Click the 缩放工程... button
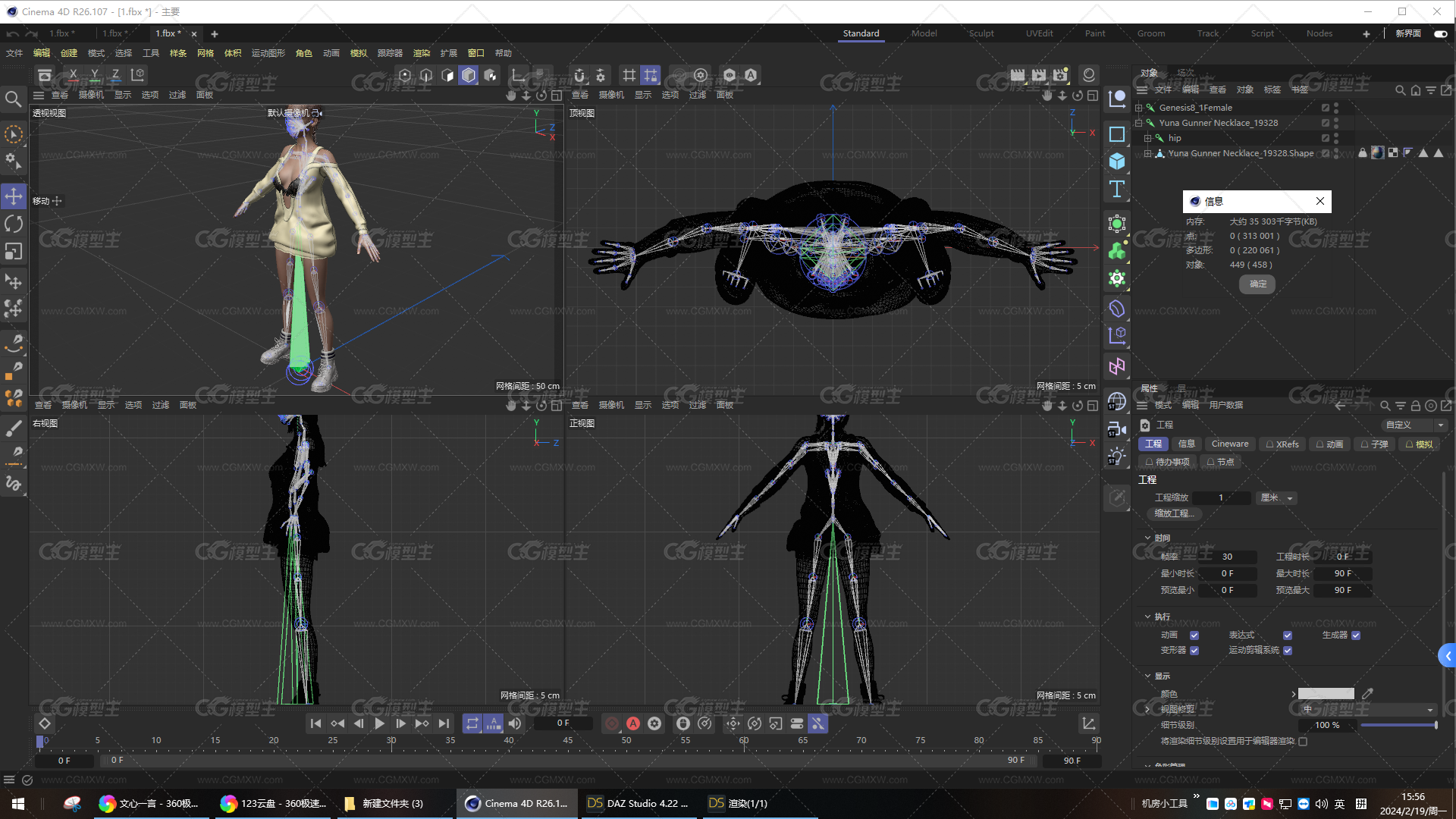 [1174, 514]
